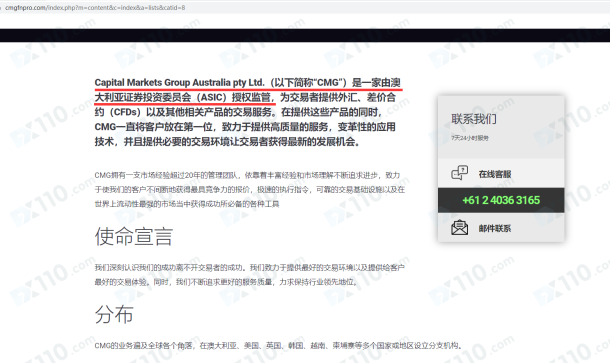Image resolution: width=610 pixels, height=363 pixels.
Task: Click the browser address bar URL
Action: (95, 7)
